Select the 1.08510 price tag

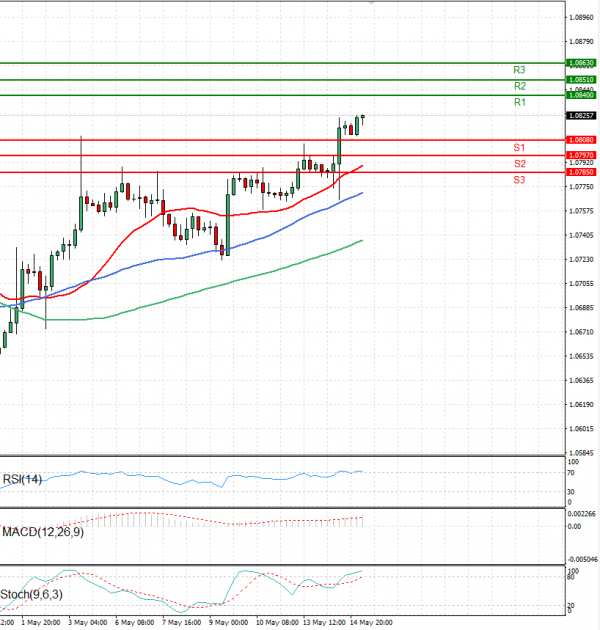[x=581, y=80]
